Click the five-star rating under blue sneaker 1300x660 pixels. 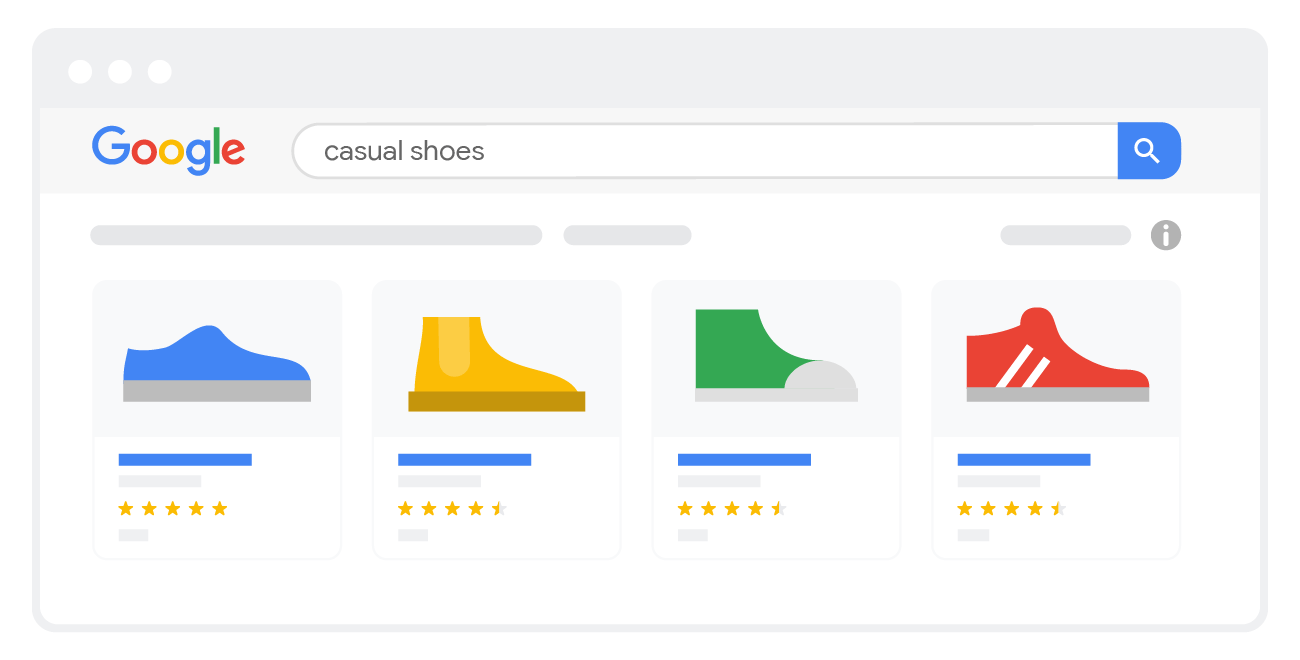coord(173,509)
